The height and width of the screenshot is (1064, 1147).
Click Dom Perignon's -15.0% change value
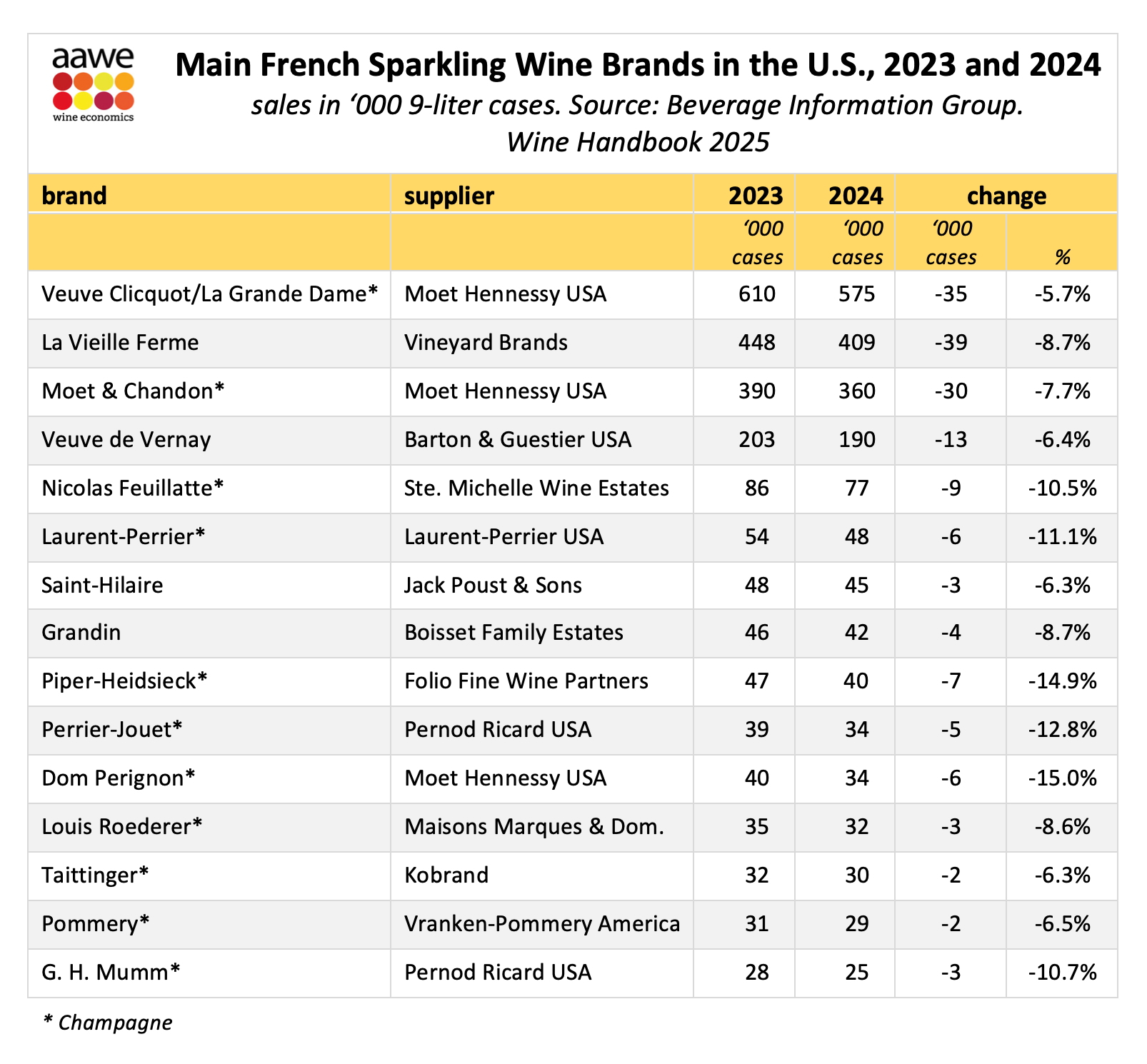(1062, 778)
